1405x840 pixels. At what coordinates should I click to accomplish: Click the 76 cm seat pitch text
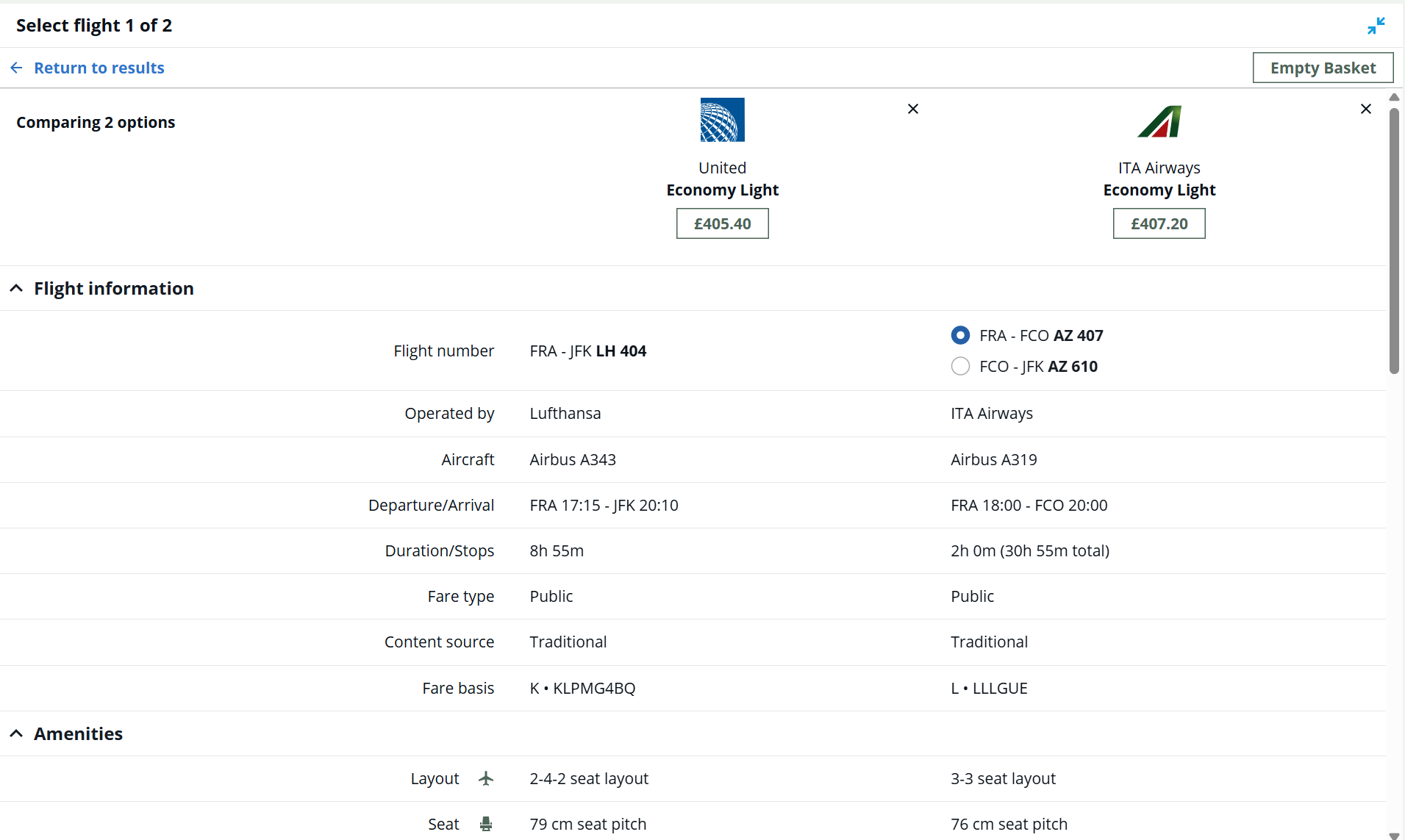click(1009, 824)
